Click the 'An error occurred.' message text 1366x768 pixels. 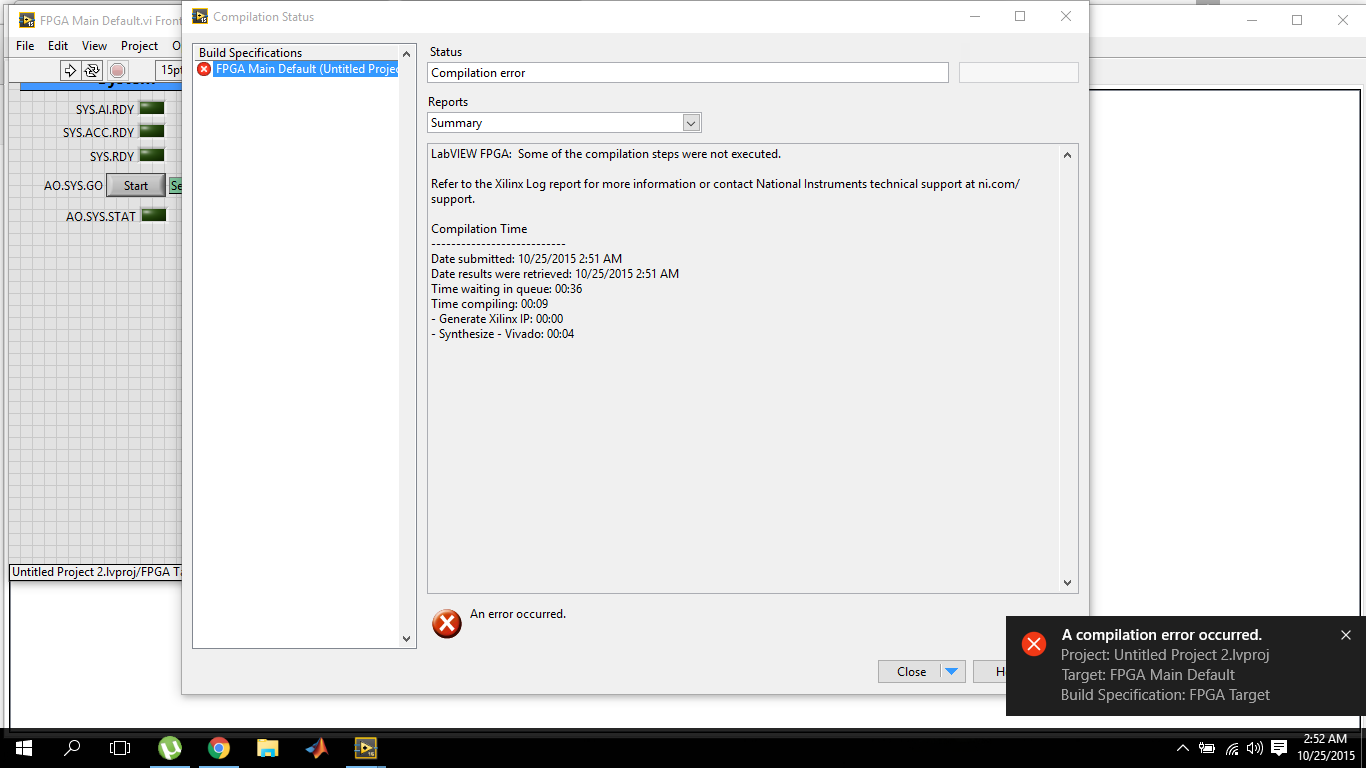(x=518, y=614)
